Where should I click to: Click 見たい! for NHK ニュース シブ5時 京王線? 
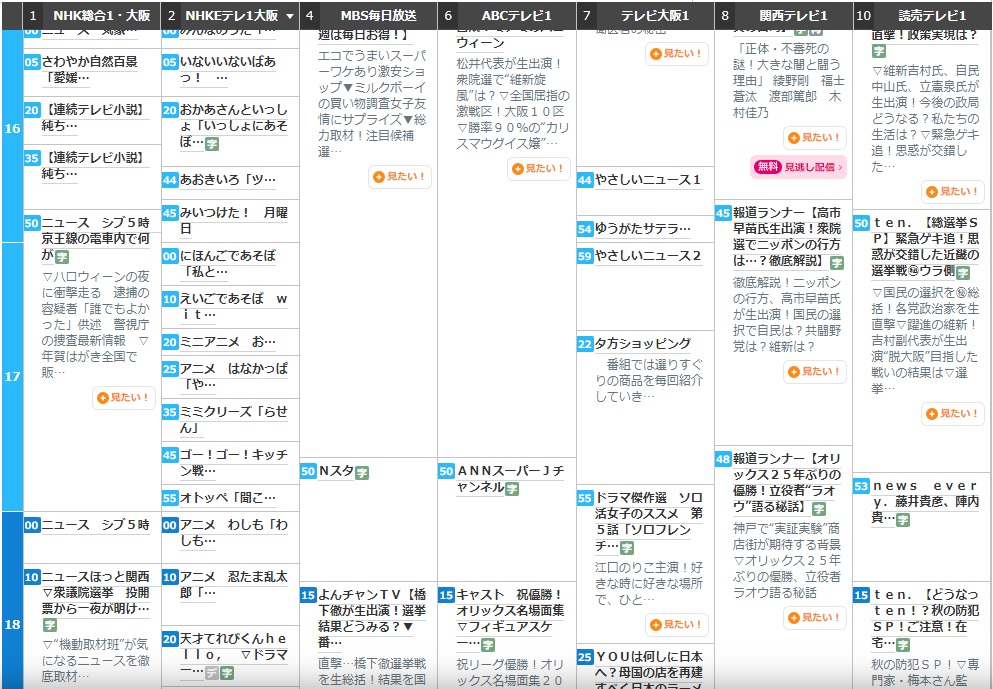coord(123,398)
